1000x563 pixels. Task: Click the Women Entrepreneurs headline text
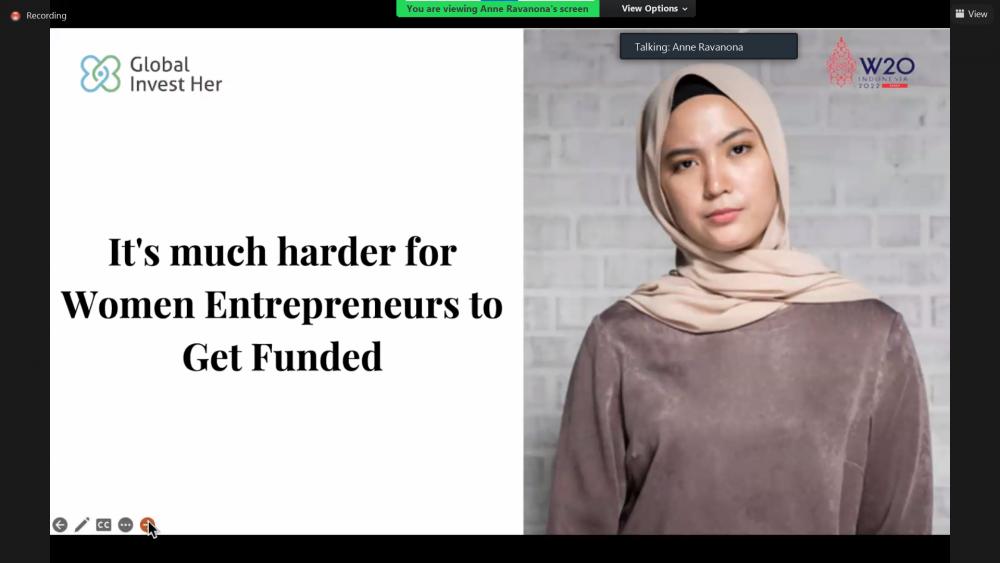click(282, 304)
